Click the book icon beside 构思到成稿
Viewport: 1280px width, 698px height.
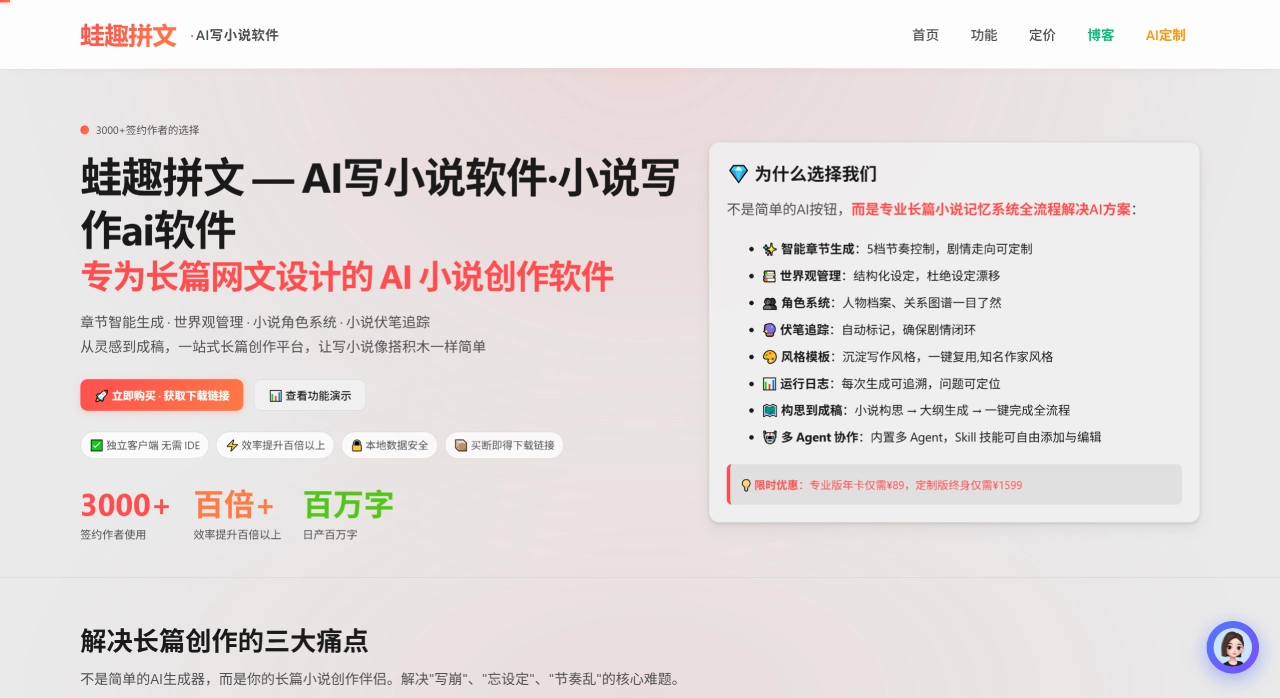769,411
